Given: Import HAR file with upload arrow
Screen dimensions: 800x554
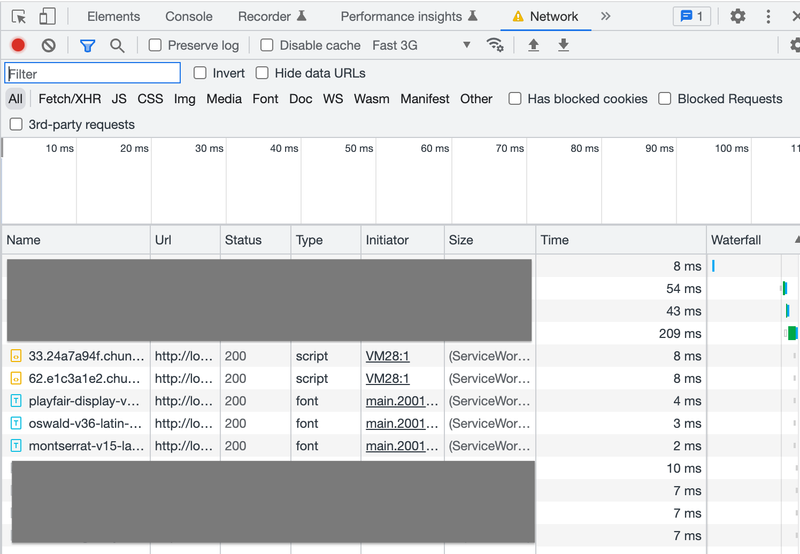Looking at the screenshot, I should point(533,45).
